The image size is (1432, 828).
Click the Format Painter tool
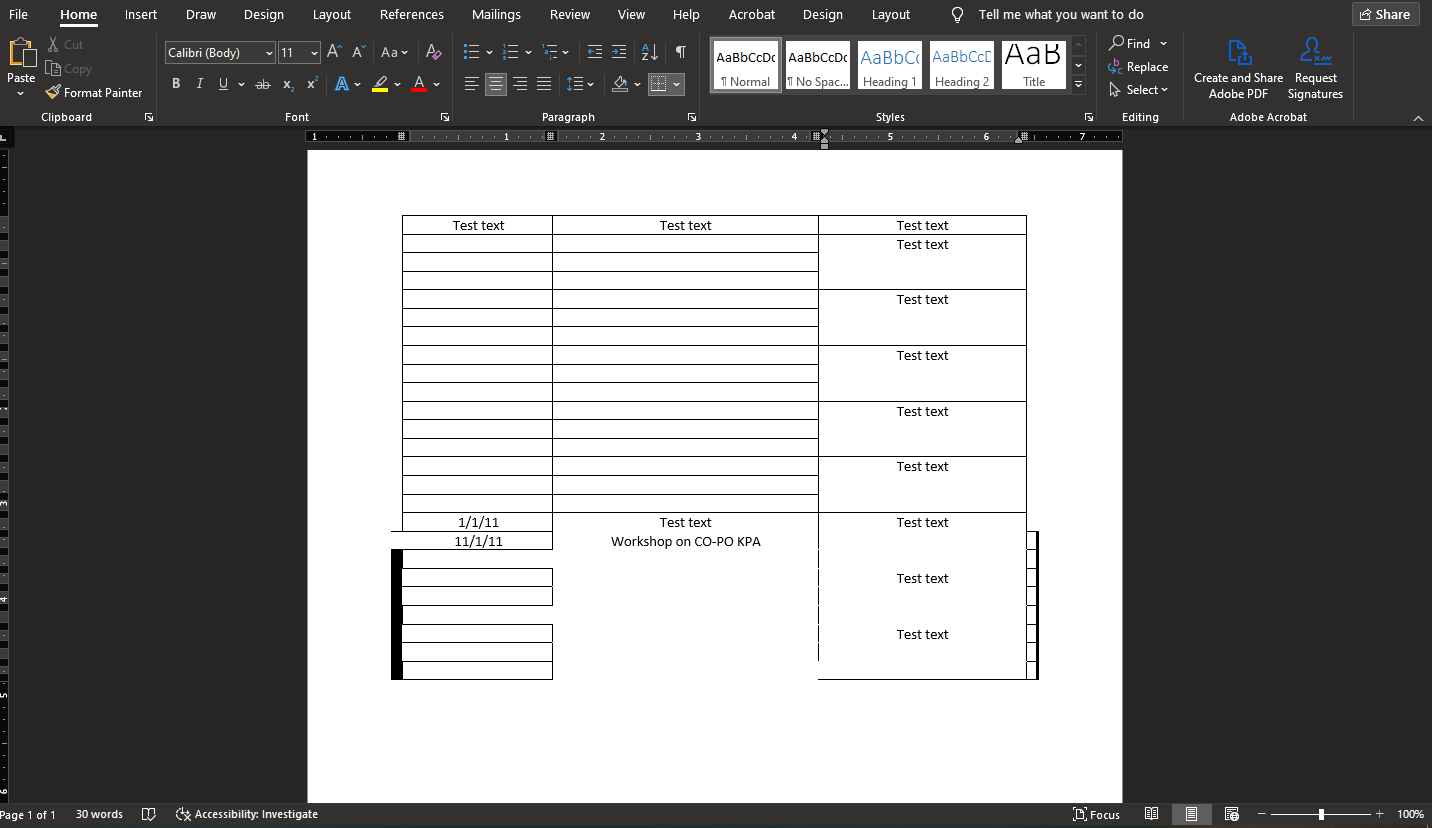pyautogui.click(x=94, y=93)
